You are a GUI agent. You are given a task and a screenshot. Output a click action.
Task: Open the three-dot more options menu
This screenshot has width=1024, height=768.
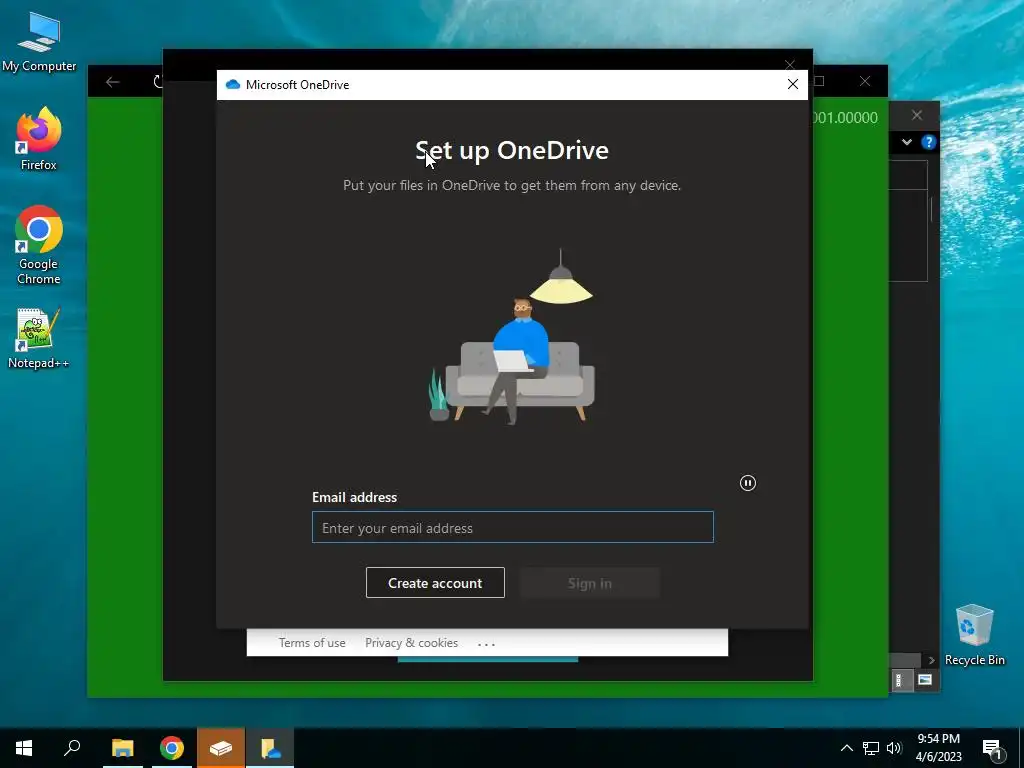(487, 644)
